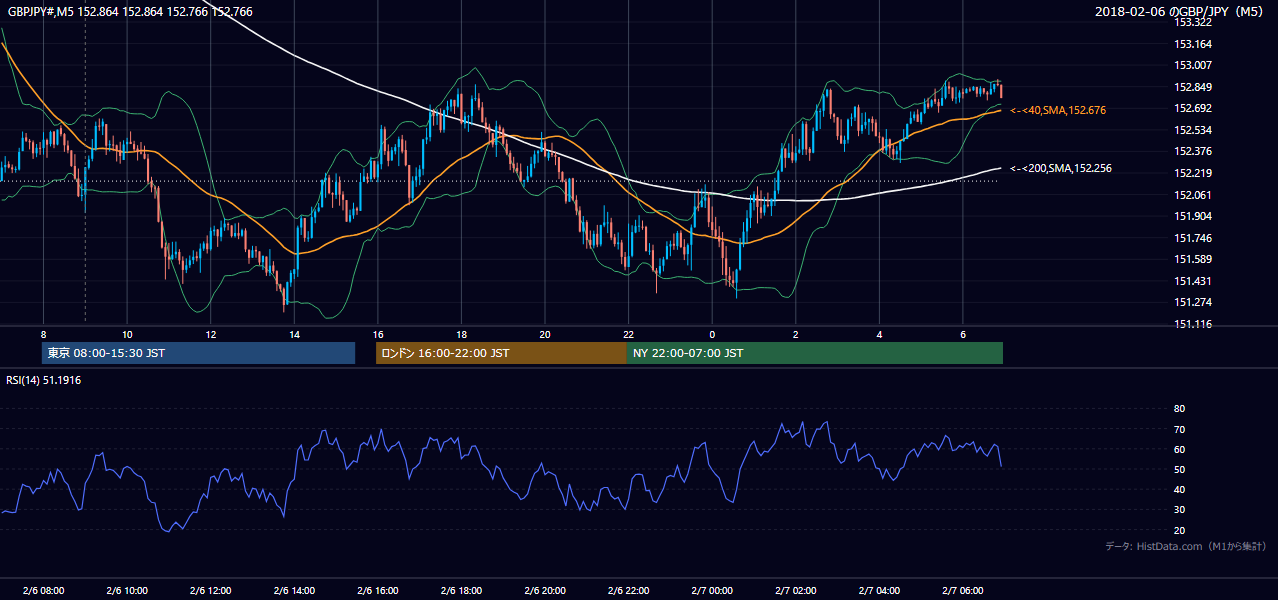Click hour label 14 below the price chart
Viewport: 1278px width, 600px height.
pos(294,334)
